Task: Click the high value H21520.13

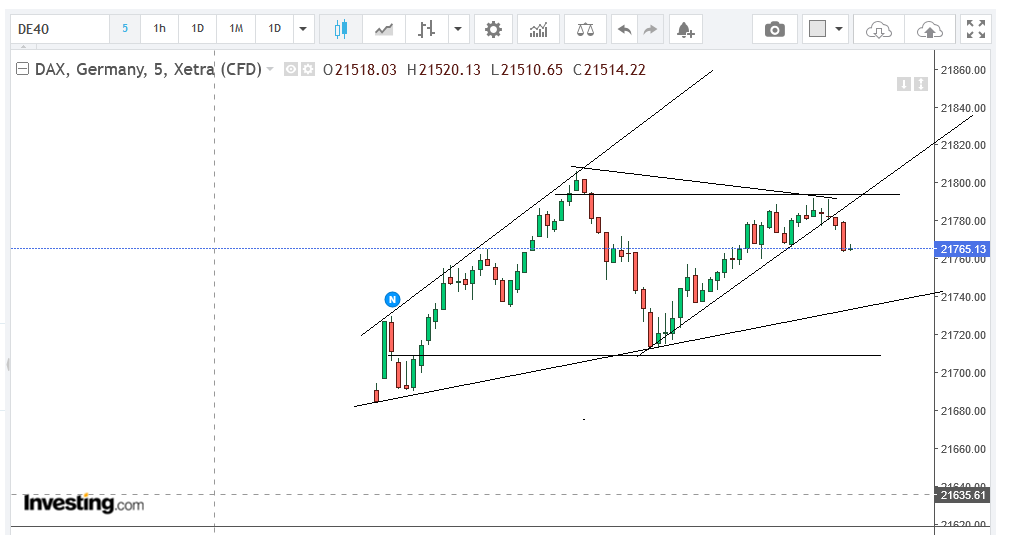Action: pyautogui.click(x=444, y=70)
